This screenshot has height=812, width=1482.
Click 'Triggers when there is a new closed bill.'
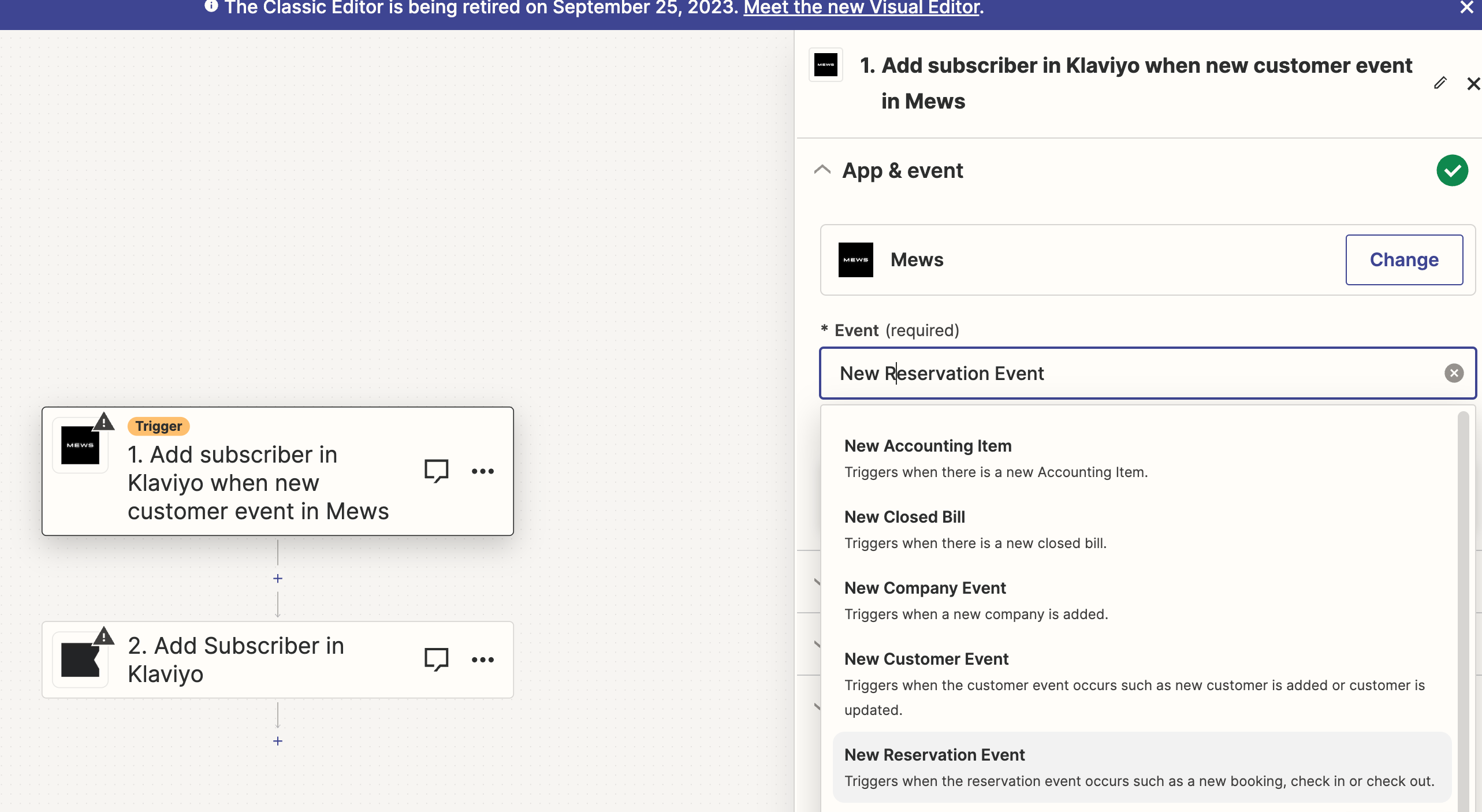pyautogui.click(x=975, y=543)
